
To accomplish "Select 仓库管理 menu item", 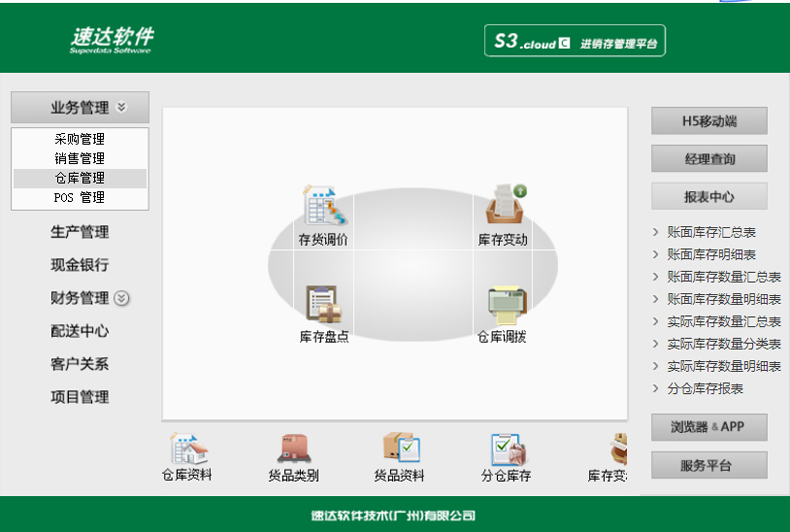I will 80,178.
